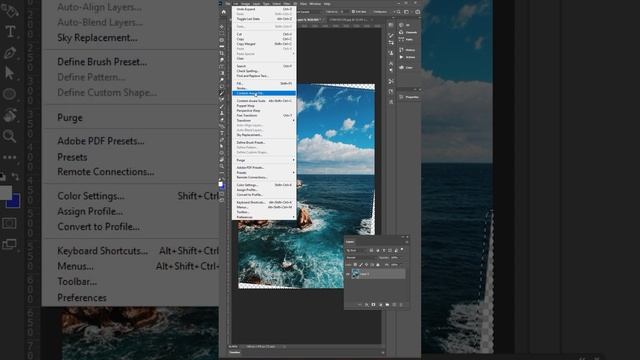Select the Rectangular Marquee tool in the small toolbar

[x=222, y=33]
